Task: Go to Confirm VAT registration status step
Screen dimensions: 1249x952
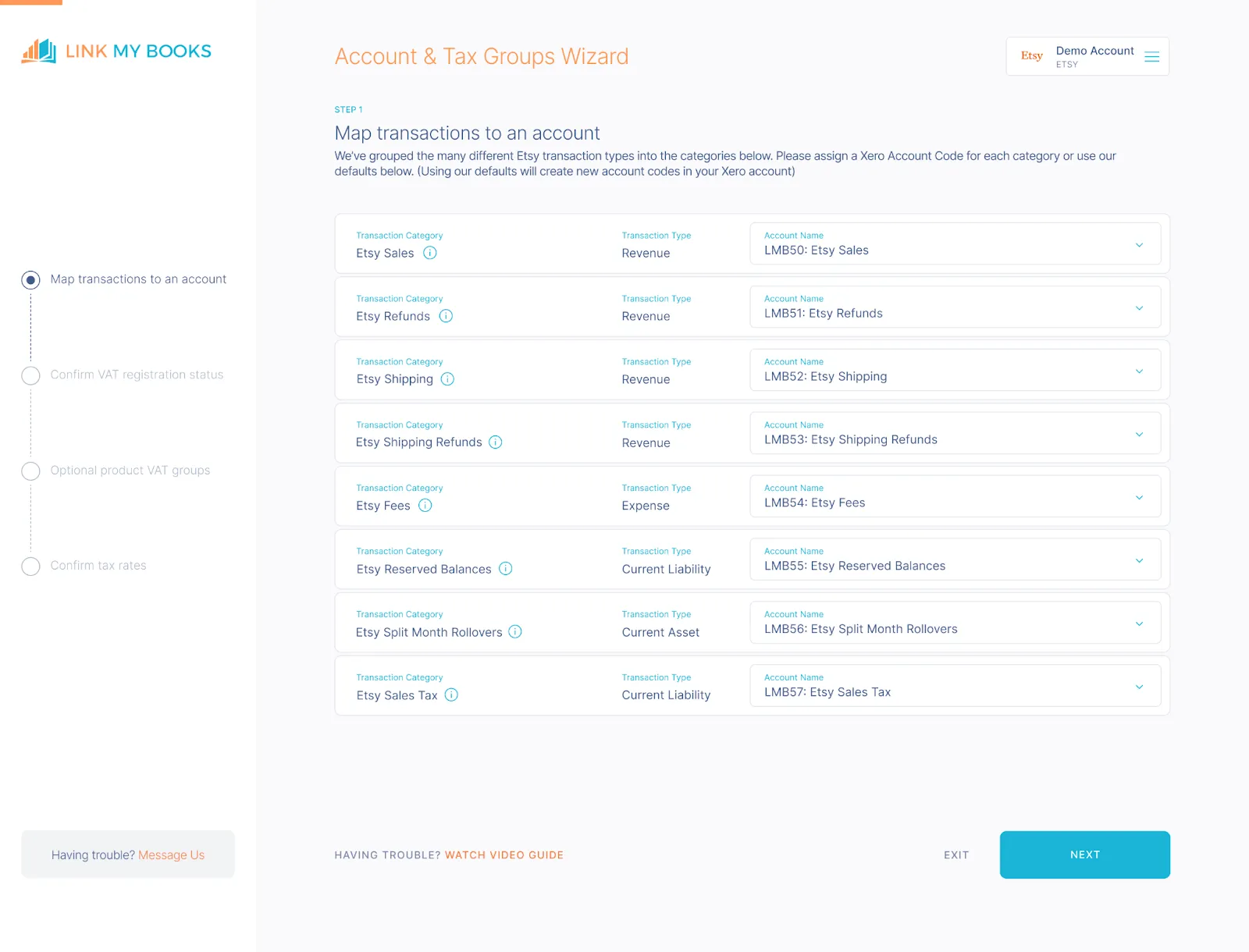Action: pyautogui.click(x=137, y=375)
